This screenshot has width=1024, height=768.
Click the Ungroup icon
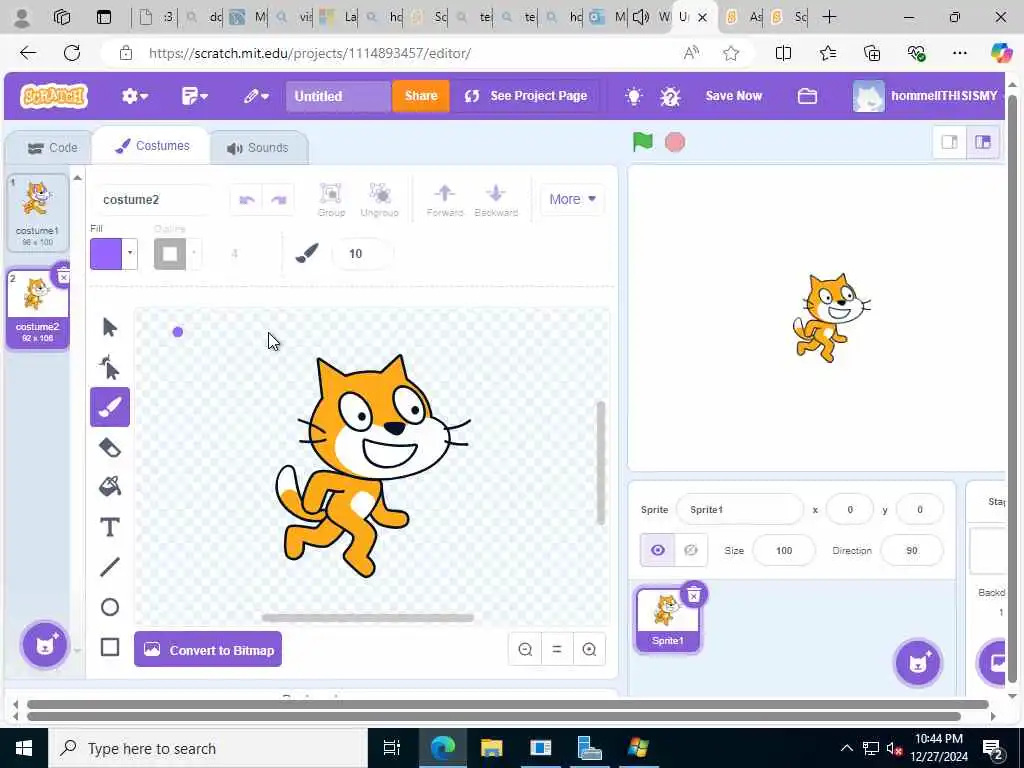point(379,200)
